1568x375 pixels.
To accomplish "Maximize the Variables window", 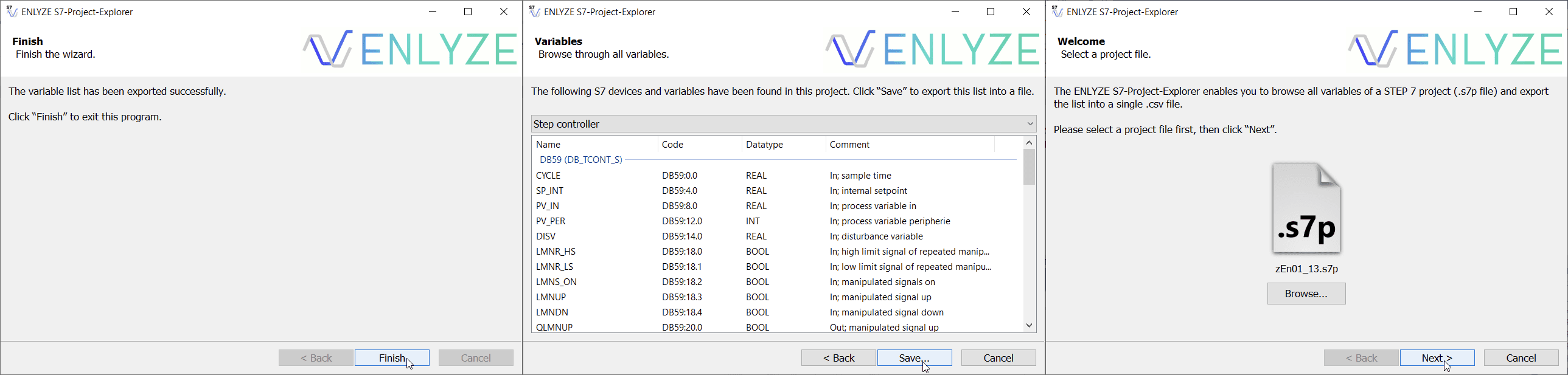I will point(991,12).
